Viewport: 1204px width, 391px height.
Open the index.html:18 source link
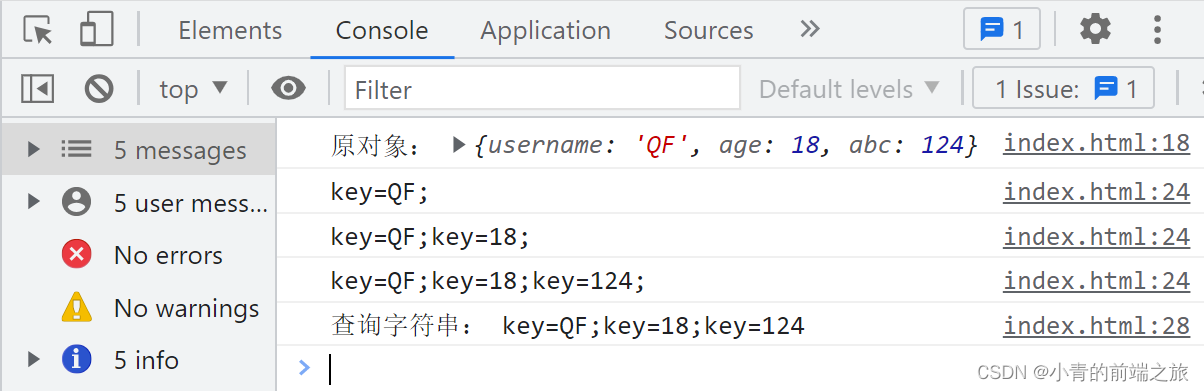pos(1096,144)
